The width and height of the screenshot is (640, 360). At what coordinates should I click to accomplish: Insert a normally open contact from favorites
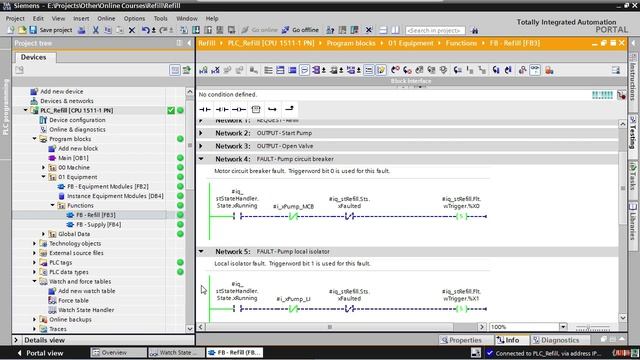[204, 109]
